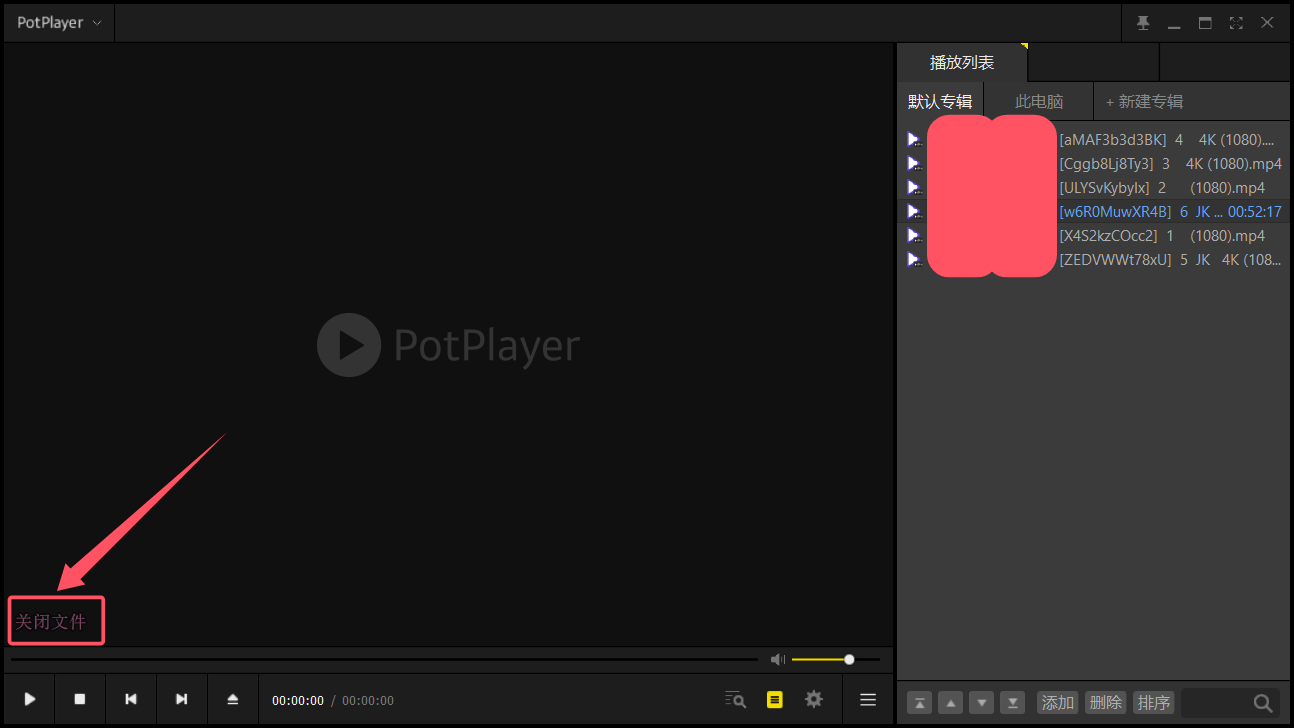
Task: Open the hamburger menu icon
Action: point(868,699)
